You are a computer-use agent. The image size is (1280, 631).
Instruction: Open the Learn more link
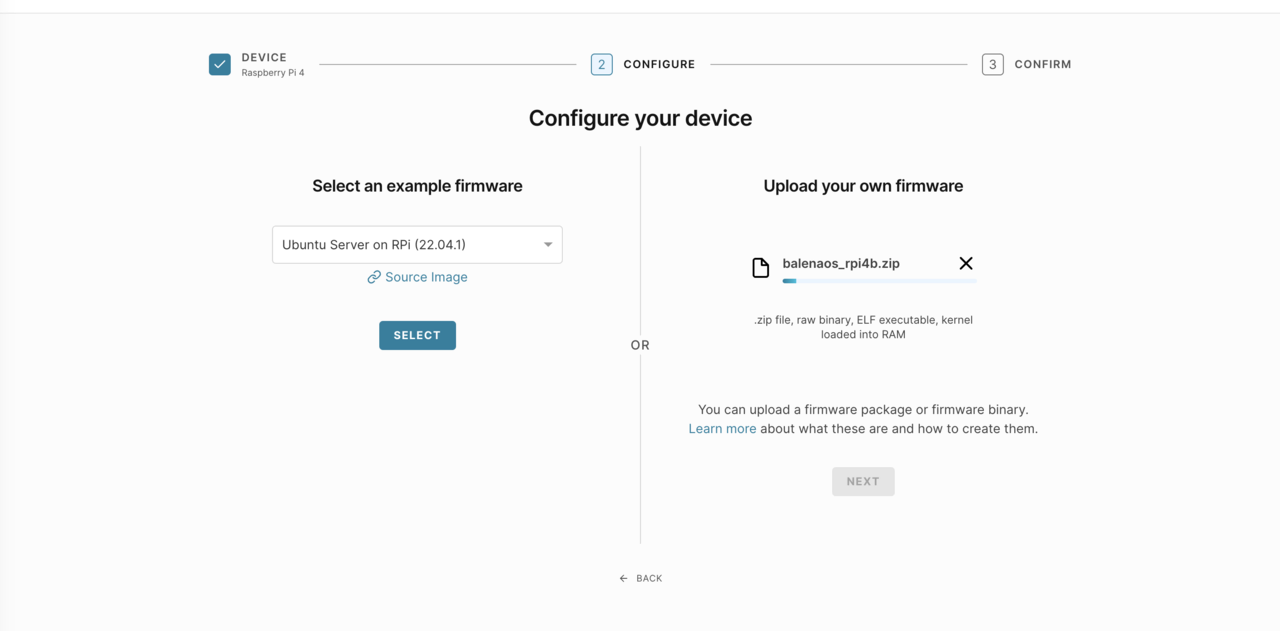pos(722,428)
